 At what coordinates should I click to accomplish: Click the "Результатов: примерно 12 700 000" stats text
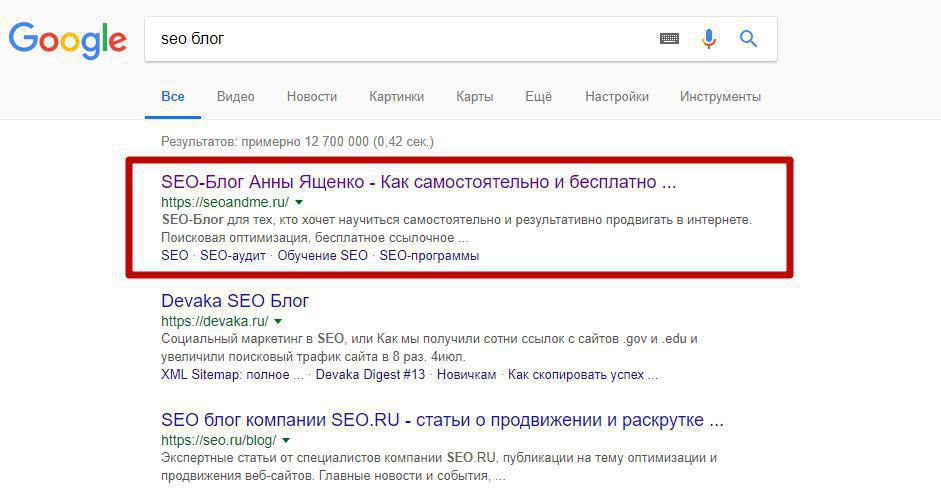click(297, 142)
